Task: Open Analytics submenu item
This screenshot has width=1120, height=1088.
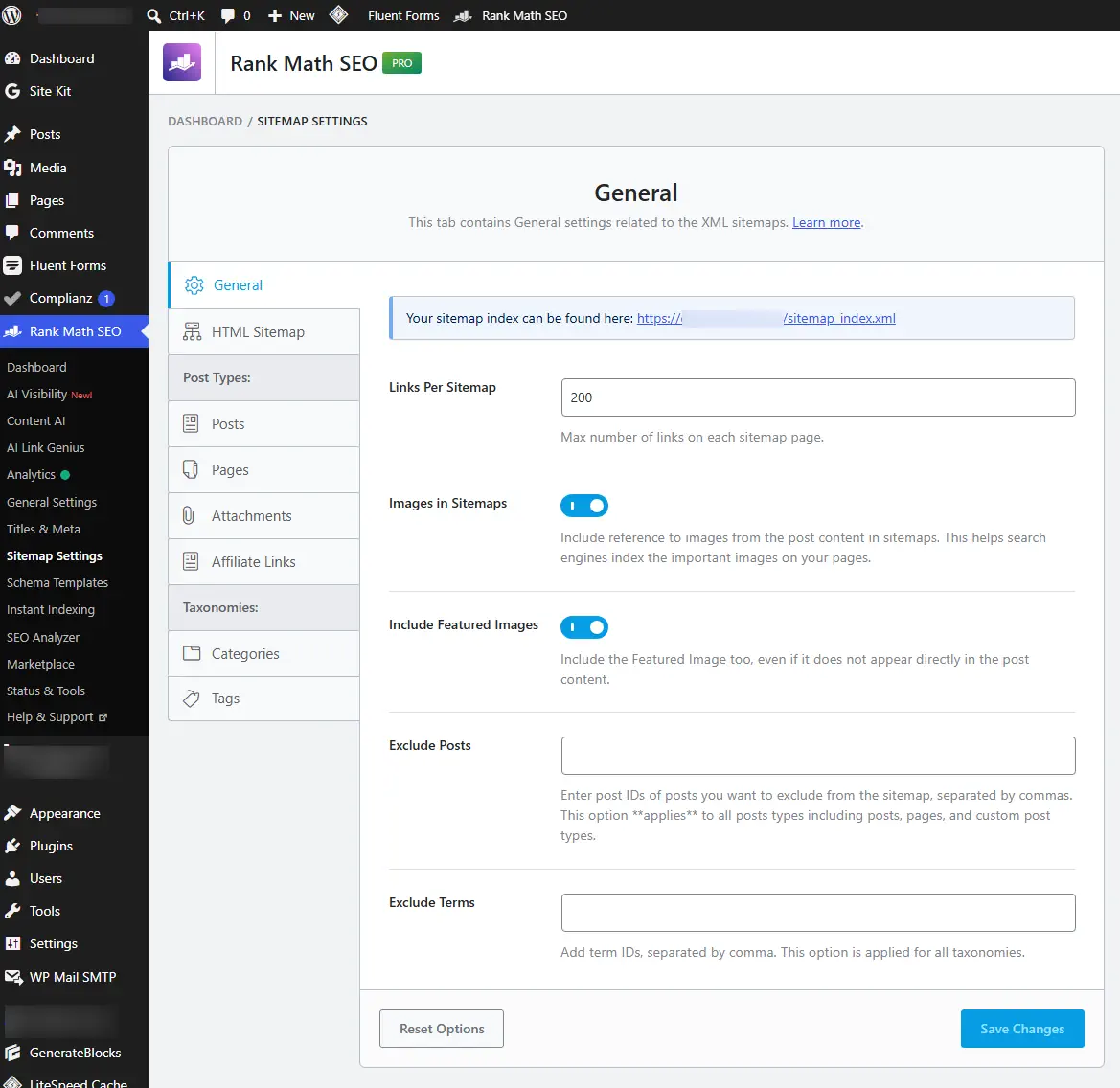Action: pyautogui.click(x=31, y=475)
